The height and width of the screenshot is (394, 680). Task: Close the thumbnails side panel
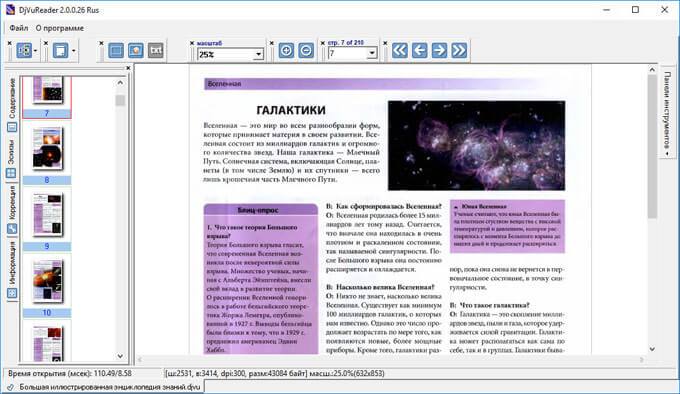(128, 68)
